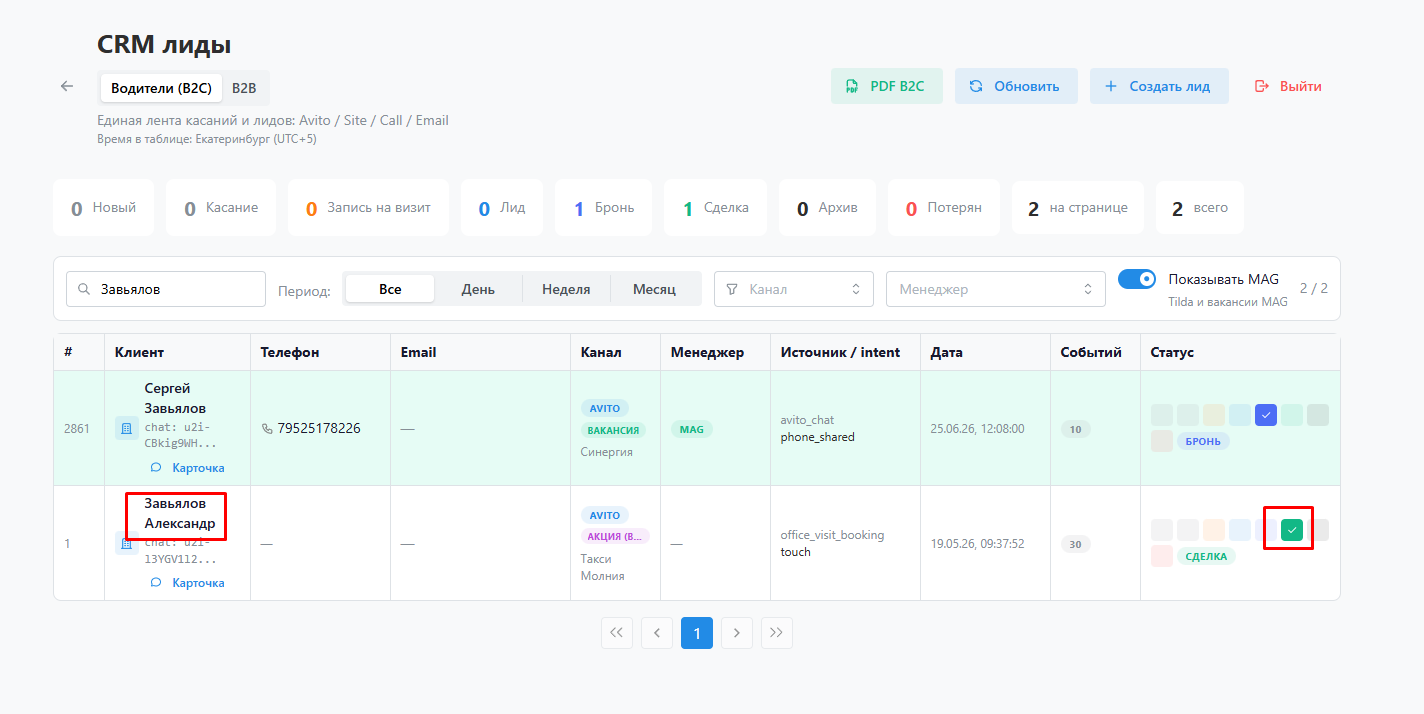The height and width of the screenshot is (714, 1424).
Task: Filter by the Архив counter card
Action: point(827,208)
